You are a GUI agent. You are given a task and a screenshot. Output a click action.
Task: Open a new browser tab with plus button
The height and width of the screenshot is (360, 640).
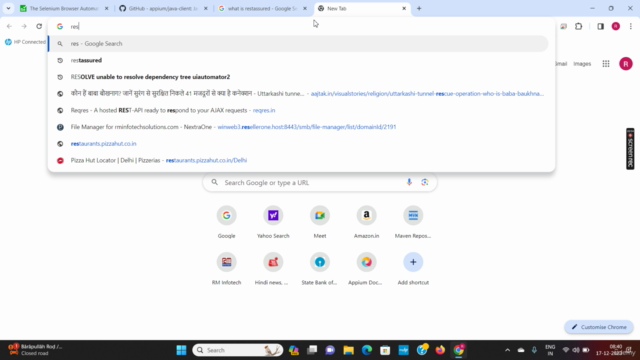point(419,8)
